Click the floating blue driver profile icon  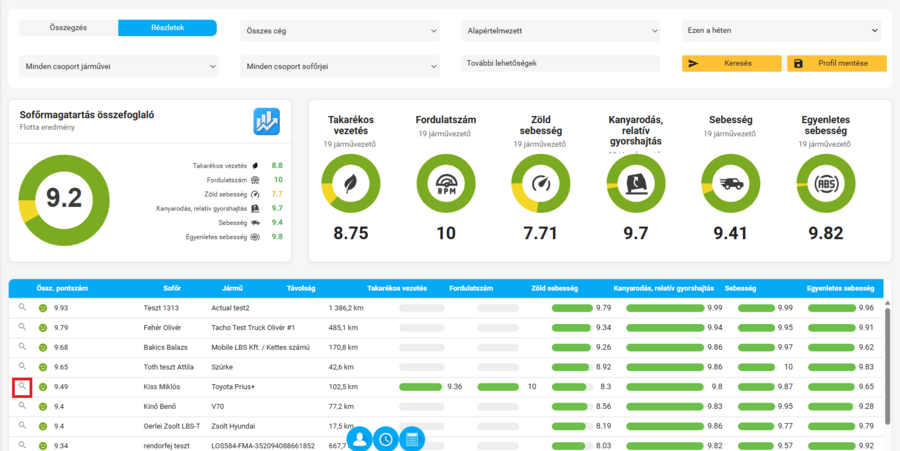(359, 440)
